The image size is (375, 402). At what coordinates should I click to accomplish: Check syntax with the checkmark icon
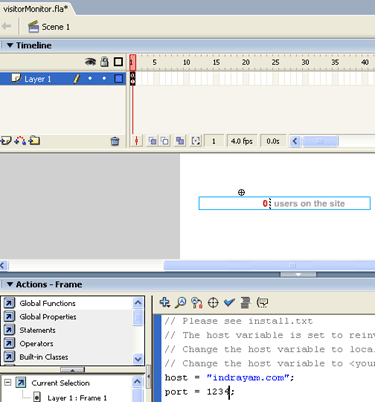(x=229, y=303)
